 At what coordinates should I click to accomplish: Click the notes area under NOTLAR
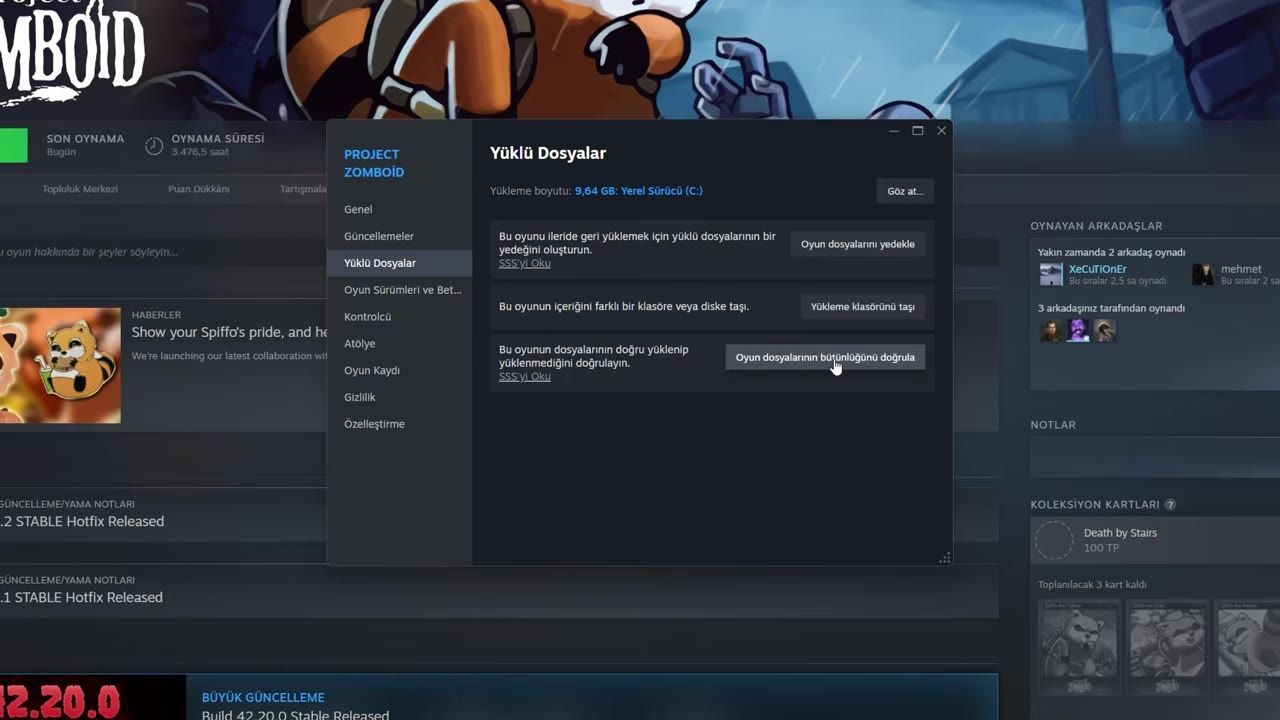coord(1155,458)
